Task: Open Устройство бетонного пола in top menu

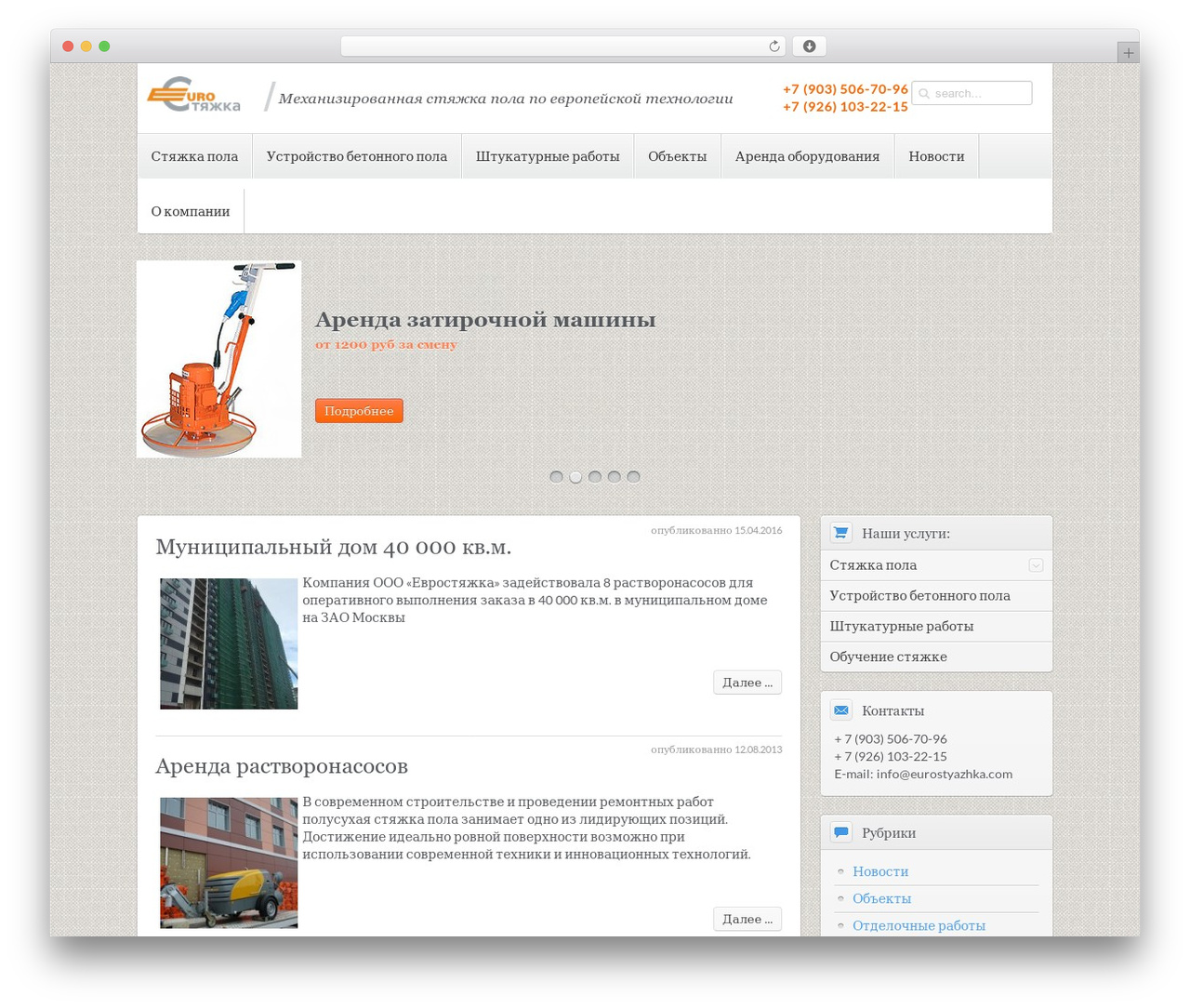Action: 357,156
